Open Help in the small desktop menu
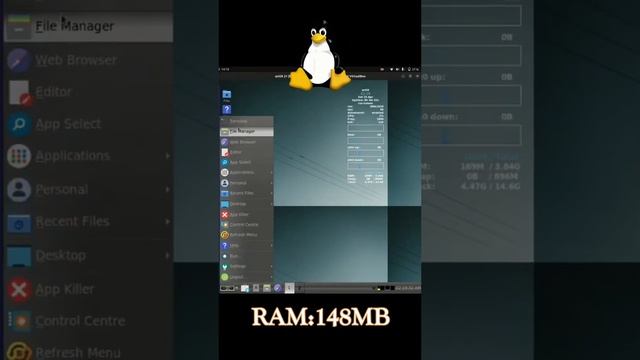Screen dimensions: 640x360 tap(247, 245)
